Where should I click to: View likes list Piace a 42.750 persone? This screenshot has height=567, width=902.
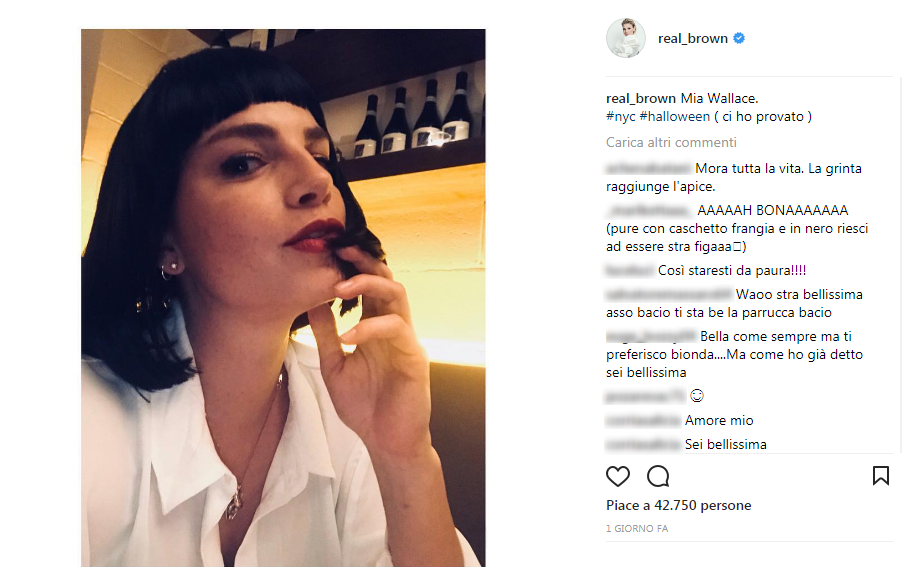click(678, 505)
